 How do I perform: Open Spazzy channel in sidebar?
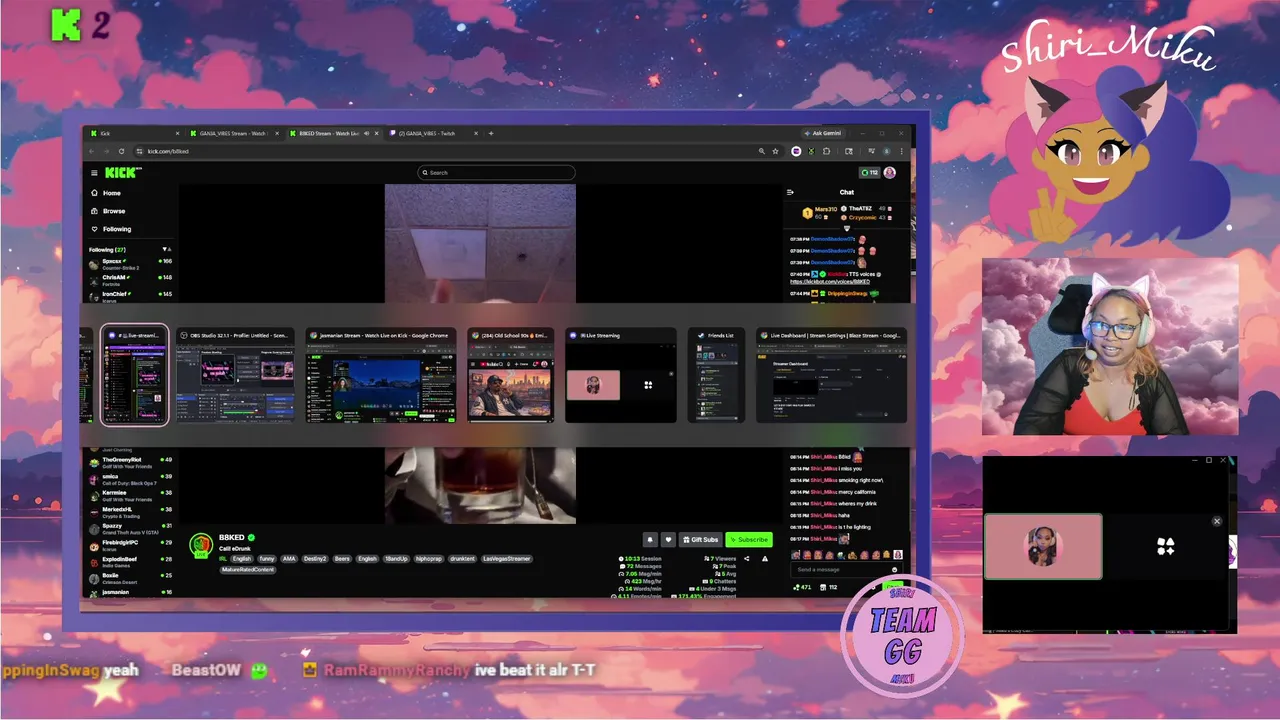point(130,528)
